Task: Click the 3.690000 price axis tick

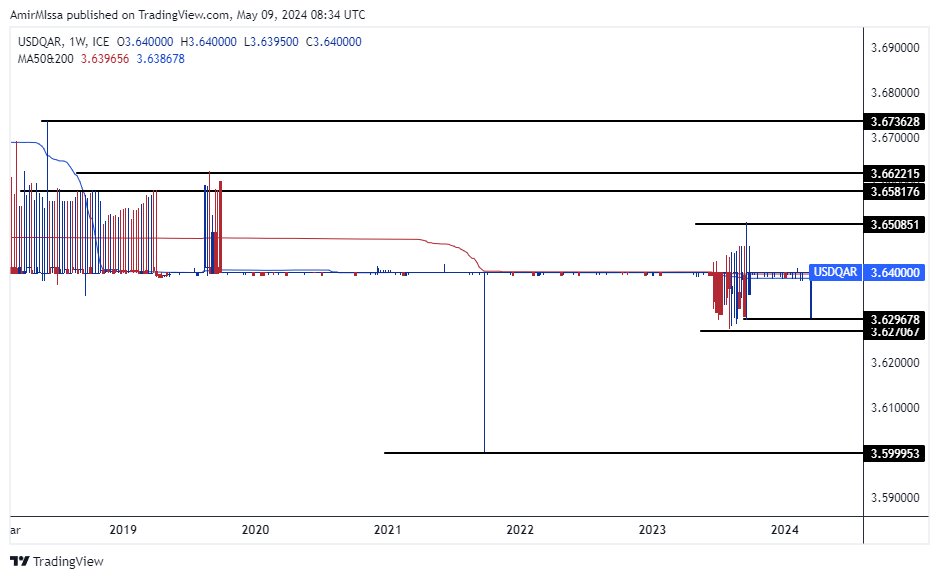Action: [x=895, y=48]
